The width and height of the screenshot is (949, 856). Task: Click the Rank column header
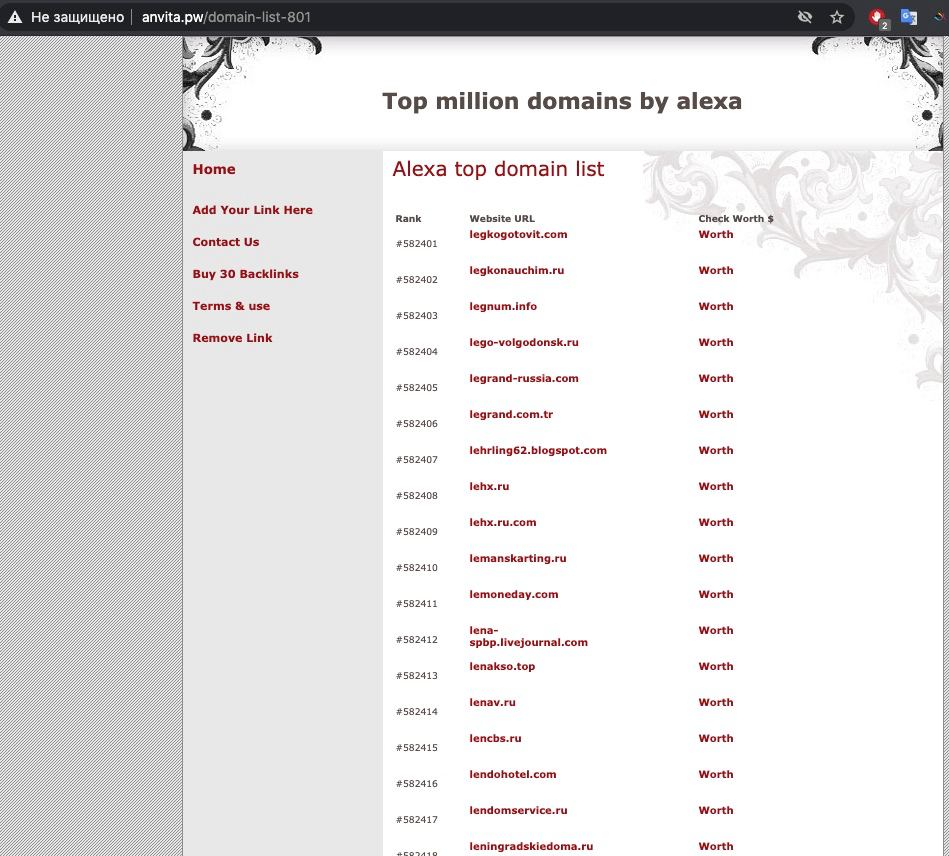coord(409,219)
